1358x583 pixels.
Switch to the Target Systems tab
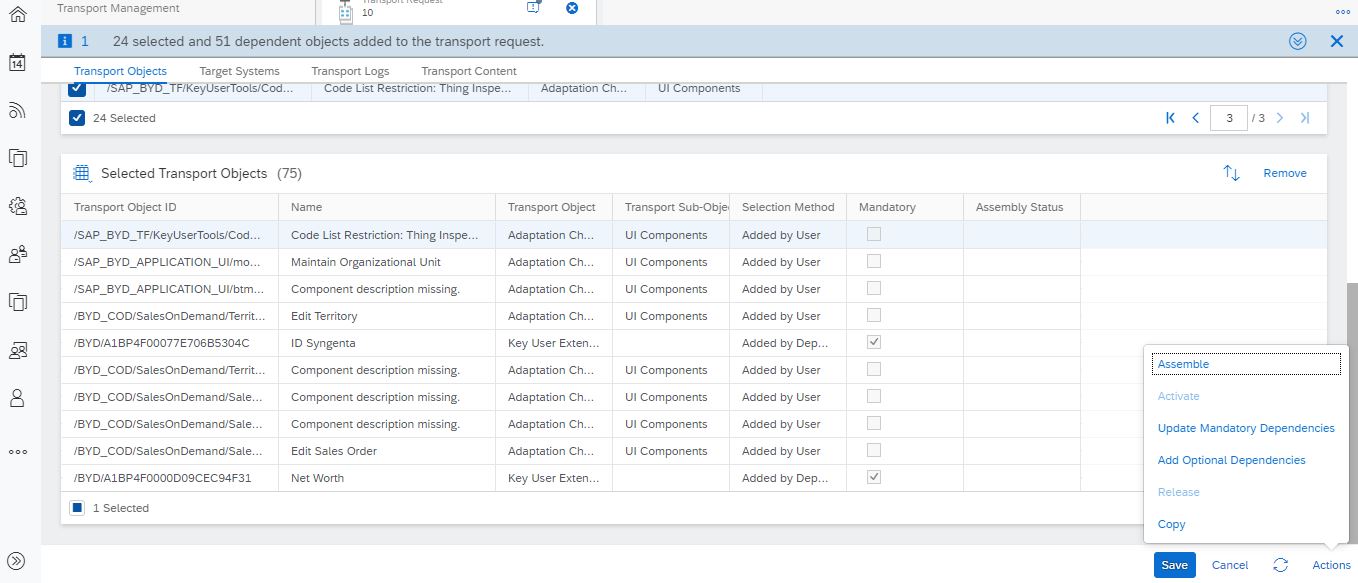pyautogui.click(x=239, y=71)
